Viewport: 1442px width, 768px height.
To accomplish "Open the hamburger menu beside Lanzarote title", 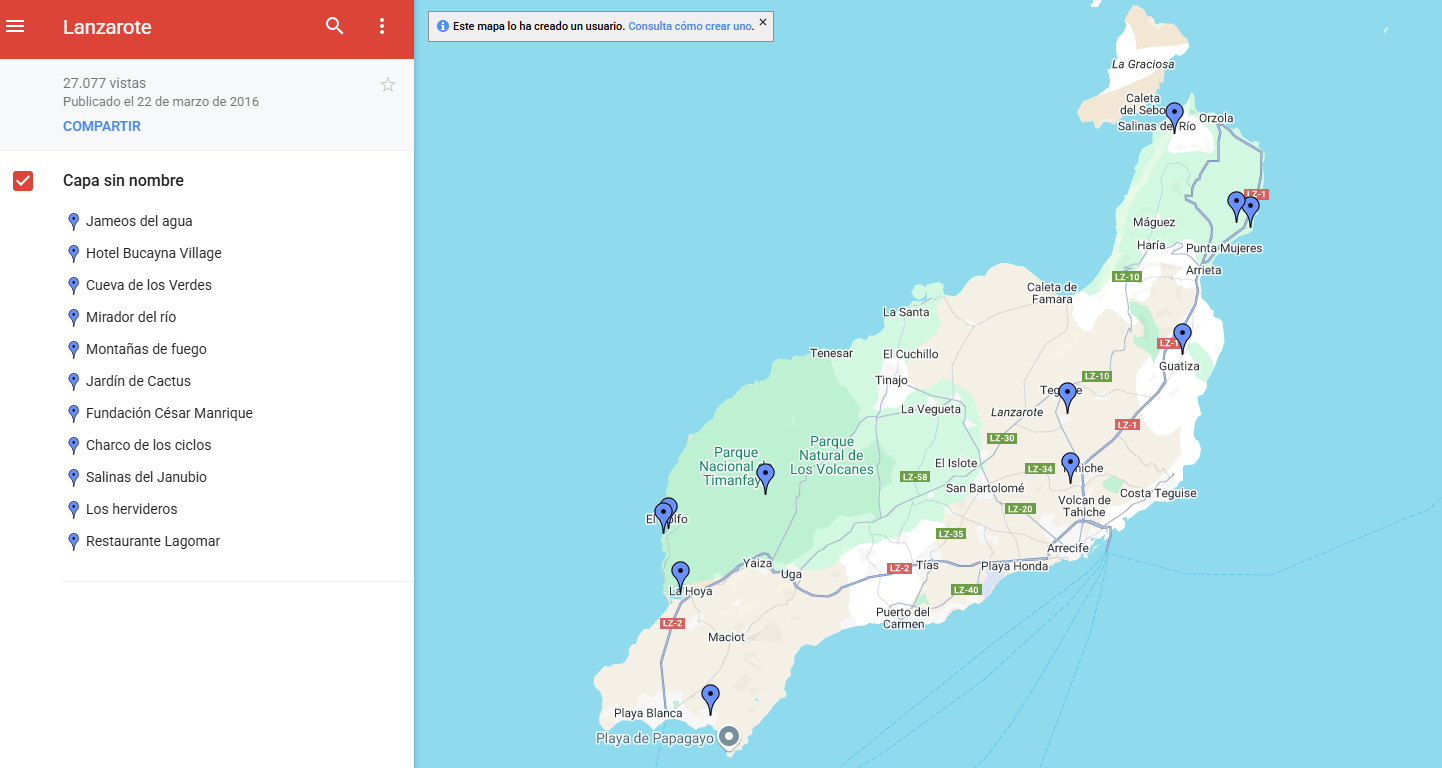I will (x=15, y=26).
